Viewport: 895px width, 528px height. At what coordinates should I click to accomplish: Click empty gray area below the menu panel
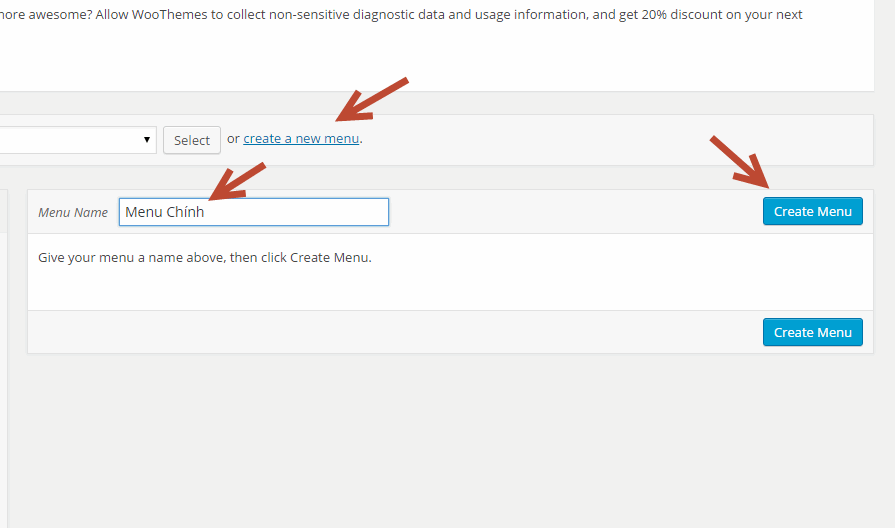(x=450, y=440)
